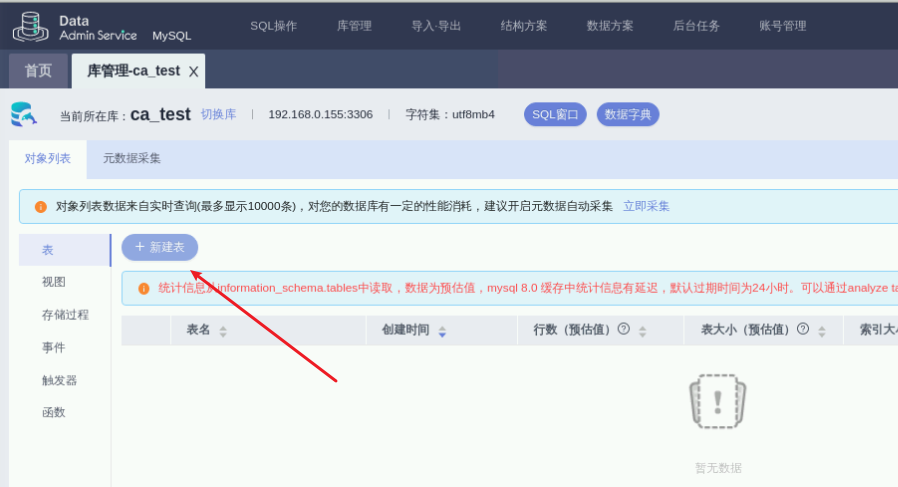Switch to the 对象列表 tab
The height and width of the screenshot is (487, 898).
48,159
